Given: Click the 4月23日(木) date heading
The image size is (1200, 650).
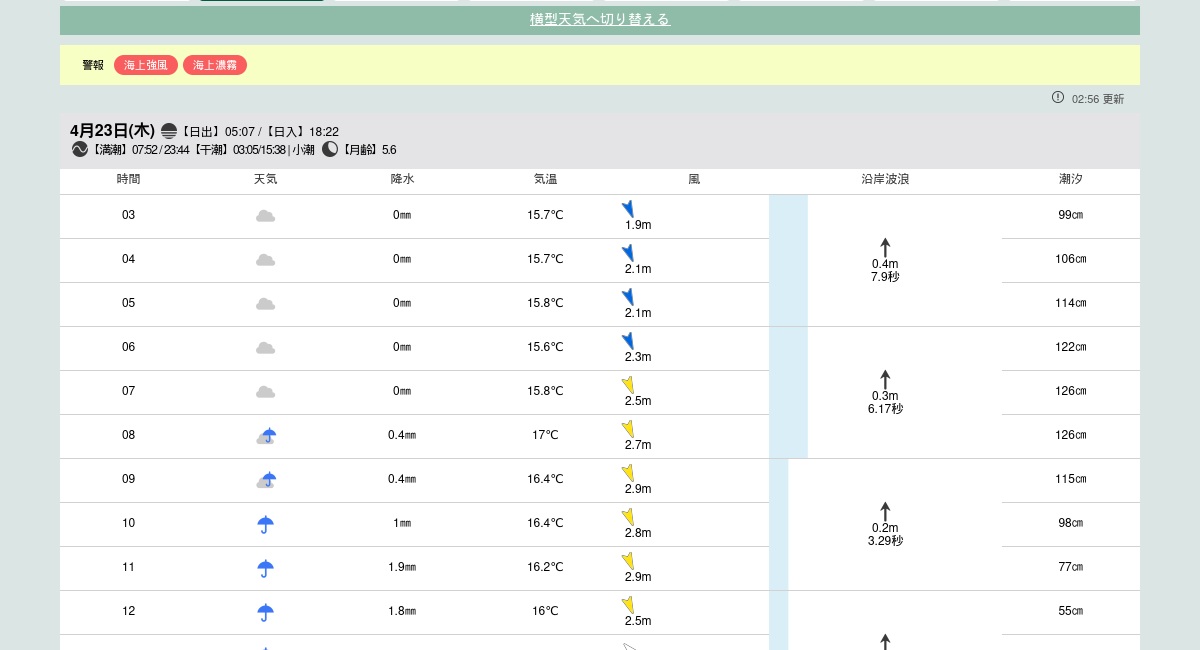Looking at the screenshot, I should coord(112,131).
